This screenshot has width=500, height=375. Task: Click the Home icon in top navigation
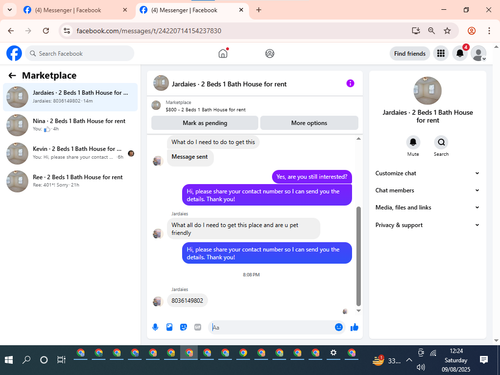223,53
